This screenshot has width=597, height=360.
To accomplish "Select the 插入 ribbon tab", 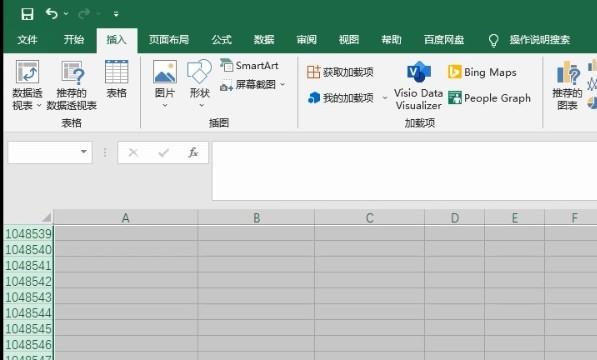I will [x=116, y=40].
